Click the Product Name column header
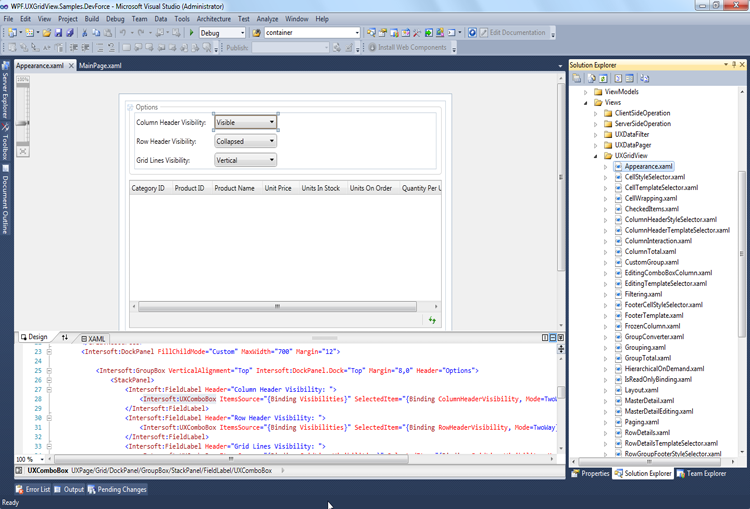The width and height of the screenshot is (750, 509). click(234, 188)
